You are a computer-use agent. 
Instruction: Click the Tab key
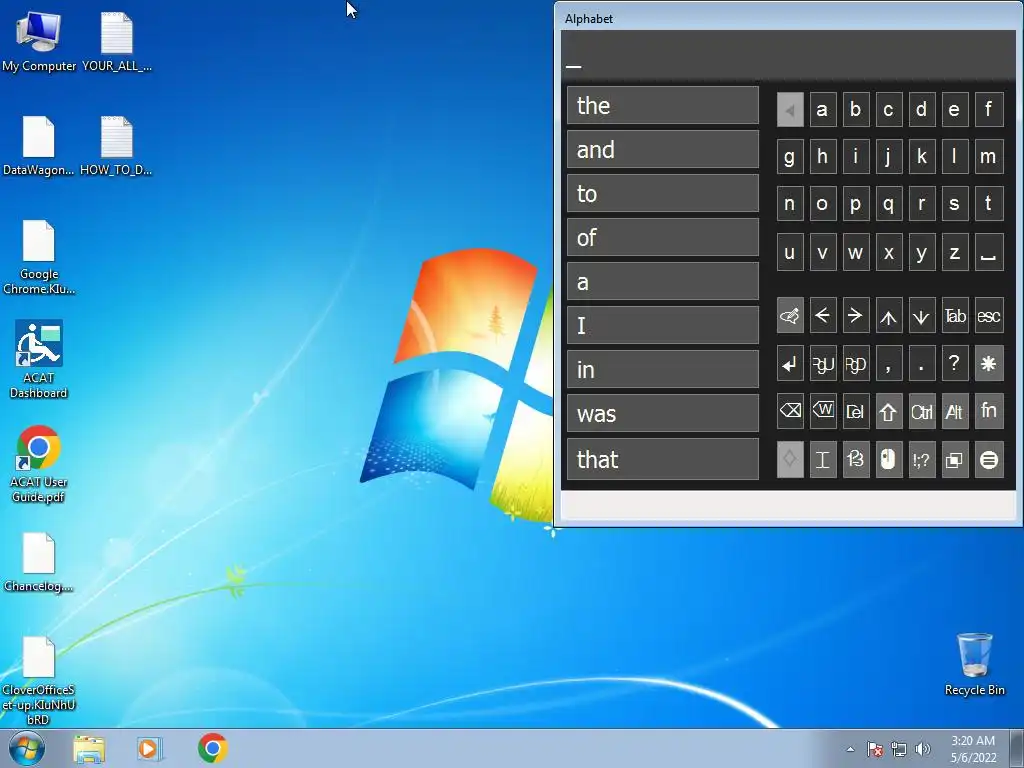(955, 316)
